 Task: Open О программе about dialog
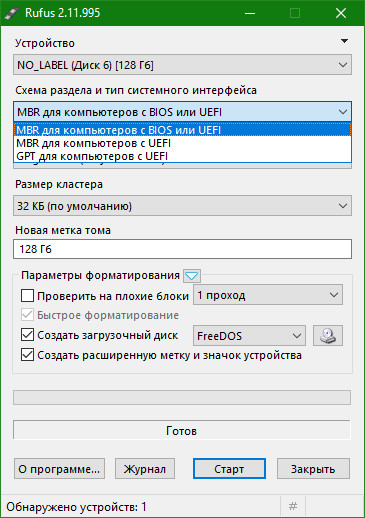(59, 469)
